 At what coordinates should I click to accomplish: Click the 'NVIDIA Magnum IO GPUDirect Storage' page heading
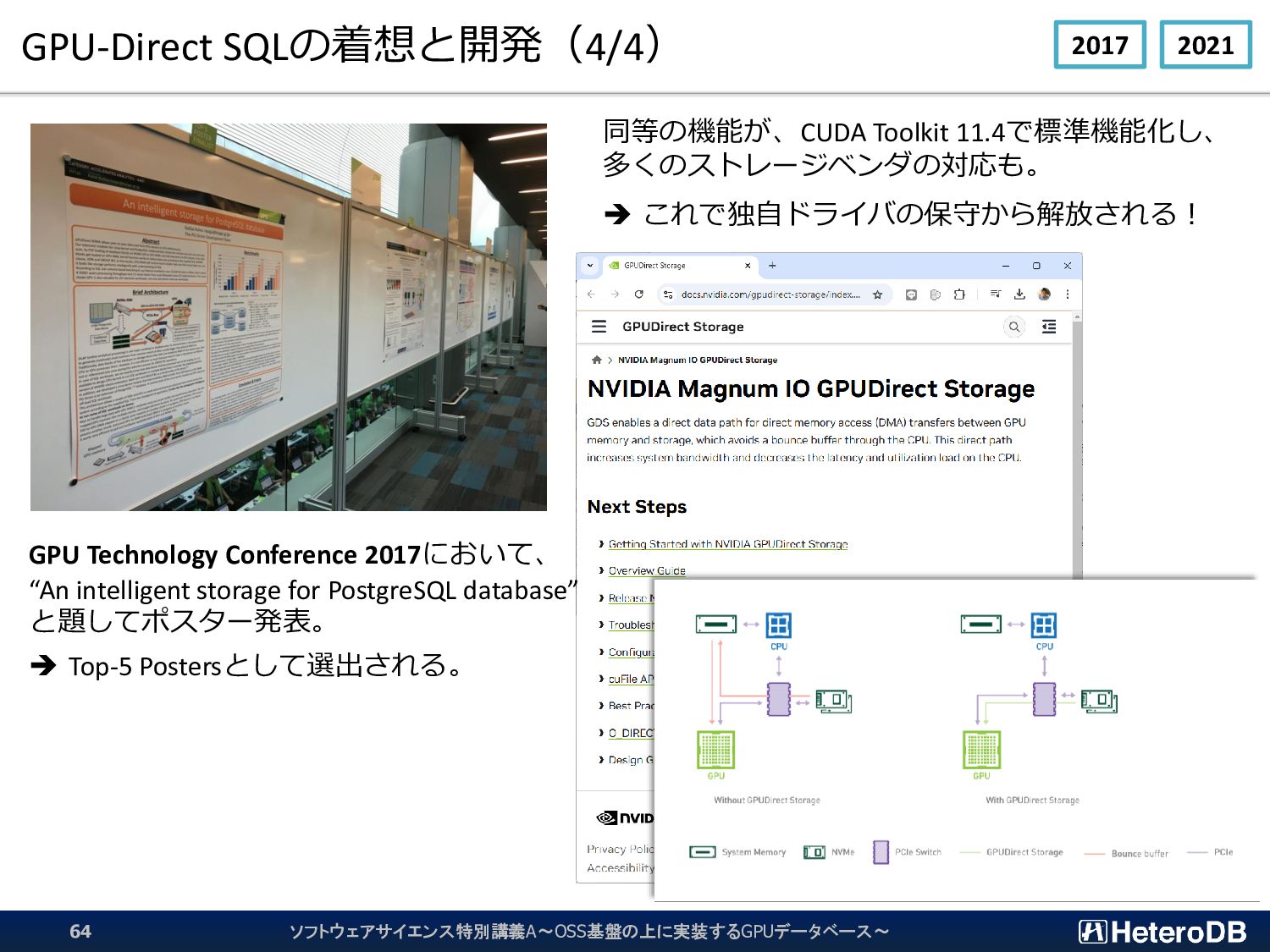click(x=811, y=389)
